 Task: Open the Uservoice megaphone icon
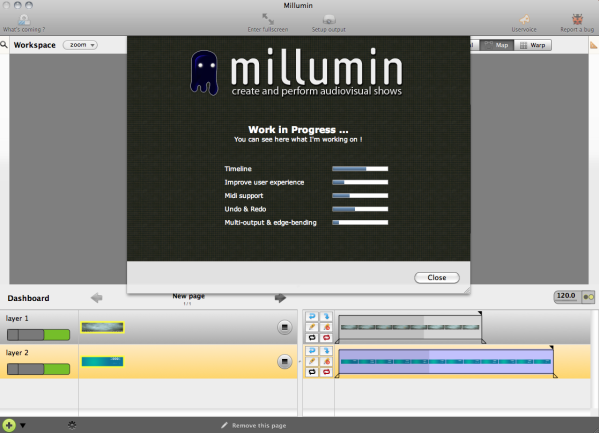tap(524, 19)
